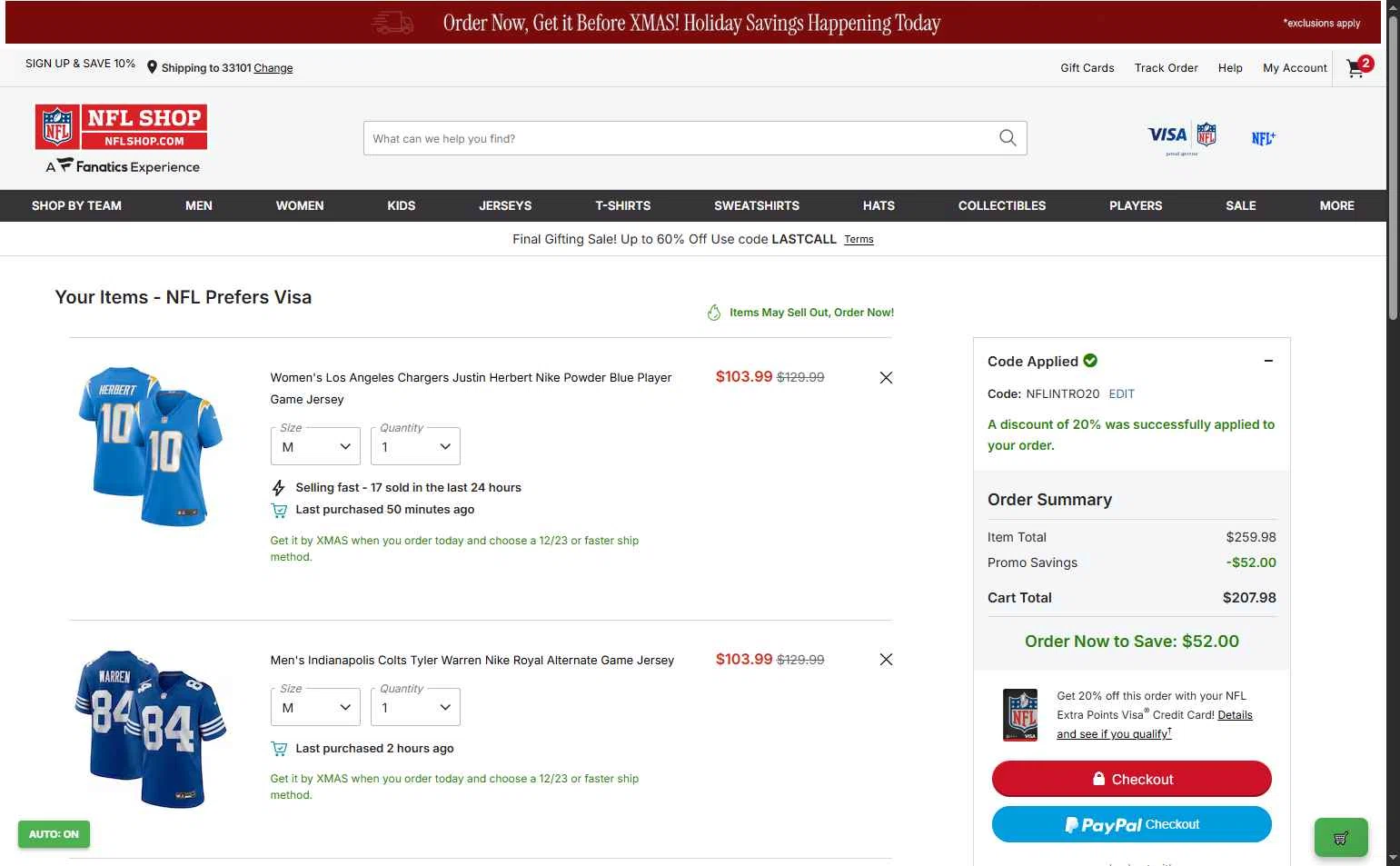The image size is (1400, 866).
Task: Click the Promo Savings -$52.00 value
Action: click(1251, 562)
